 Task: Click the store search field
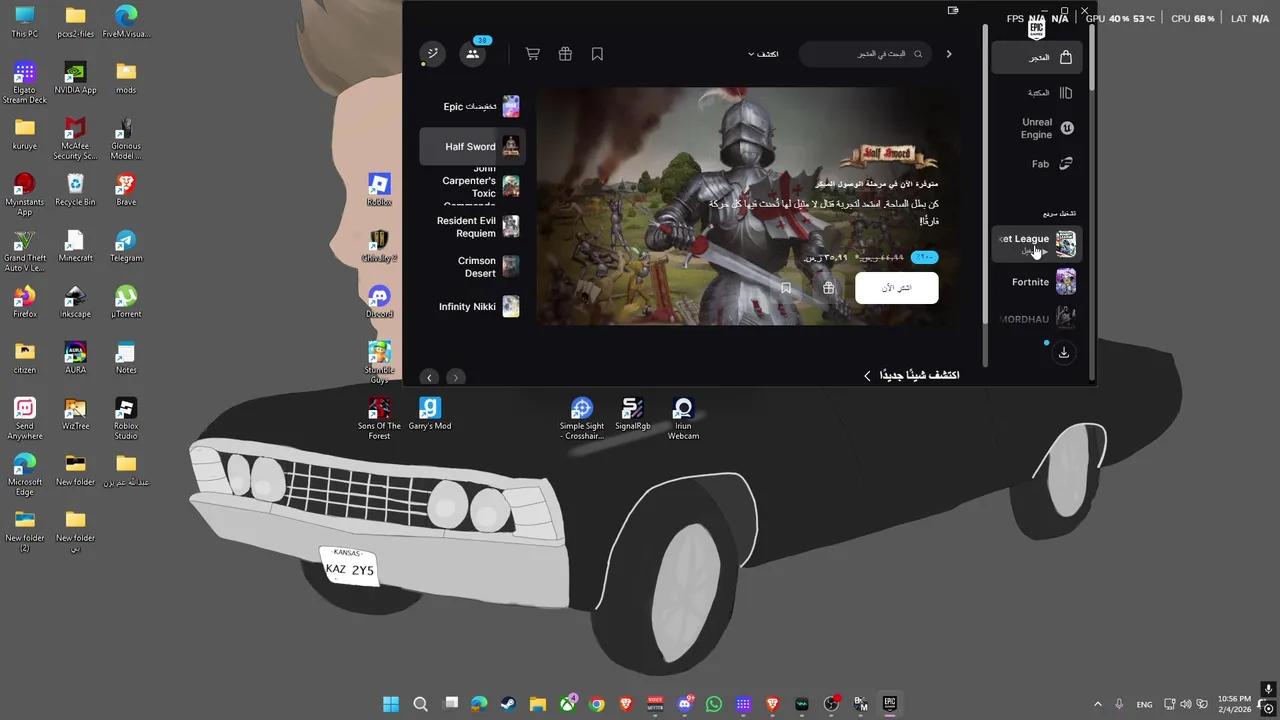[865, 54]
